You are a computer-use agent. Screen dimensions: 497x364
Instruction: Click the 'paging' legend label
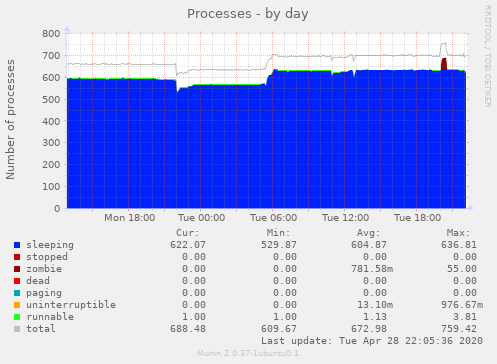tap(44, 293)
